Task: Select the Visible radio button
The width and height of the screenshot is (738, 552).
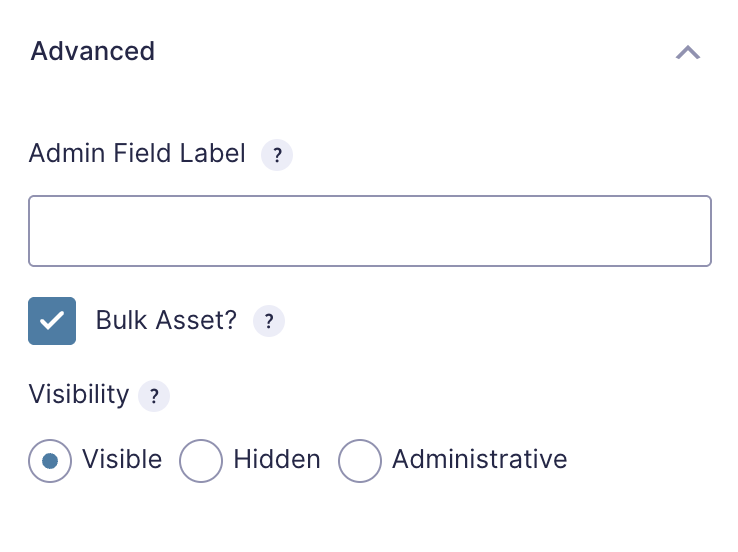Action: pyautogui.click(x=50, y=461)
